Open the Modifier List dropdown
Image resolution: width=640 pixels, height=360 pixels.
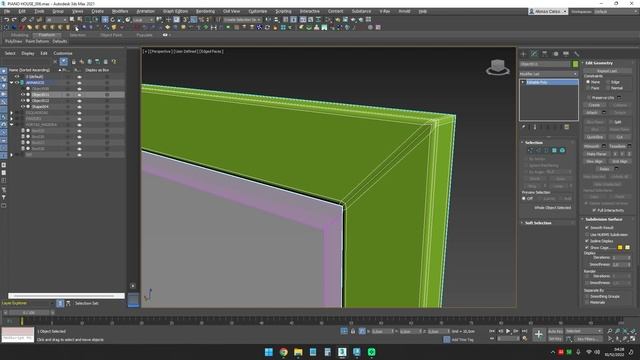(x=549, y=74)
